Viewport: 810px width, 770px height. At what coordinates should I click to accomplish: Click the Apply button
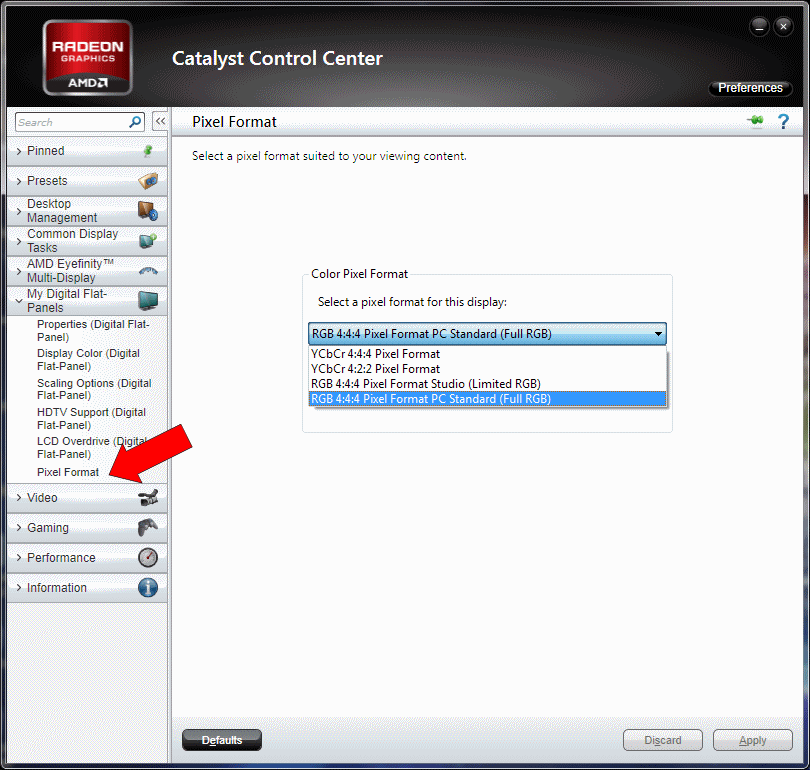click(x=753, y=740)
